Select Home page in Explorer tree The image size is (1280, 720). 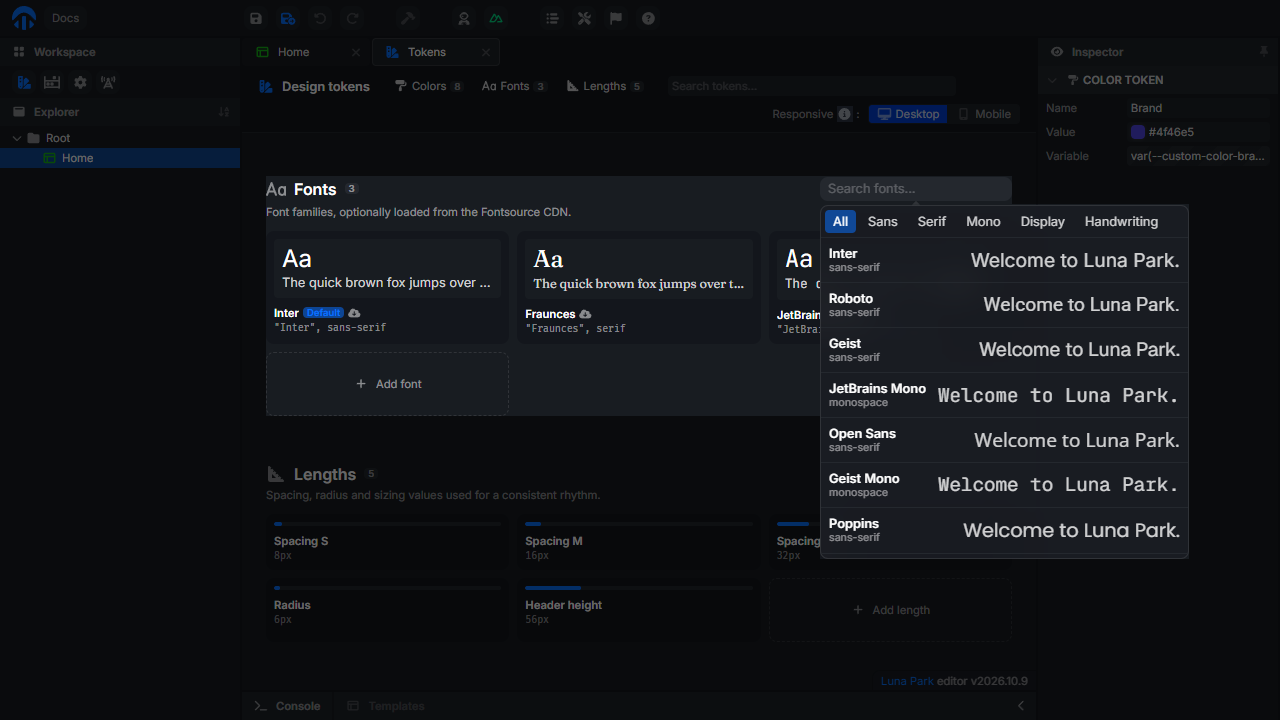pyautogui.click(x=120, y=158)
